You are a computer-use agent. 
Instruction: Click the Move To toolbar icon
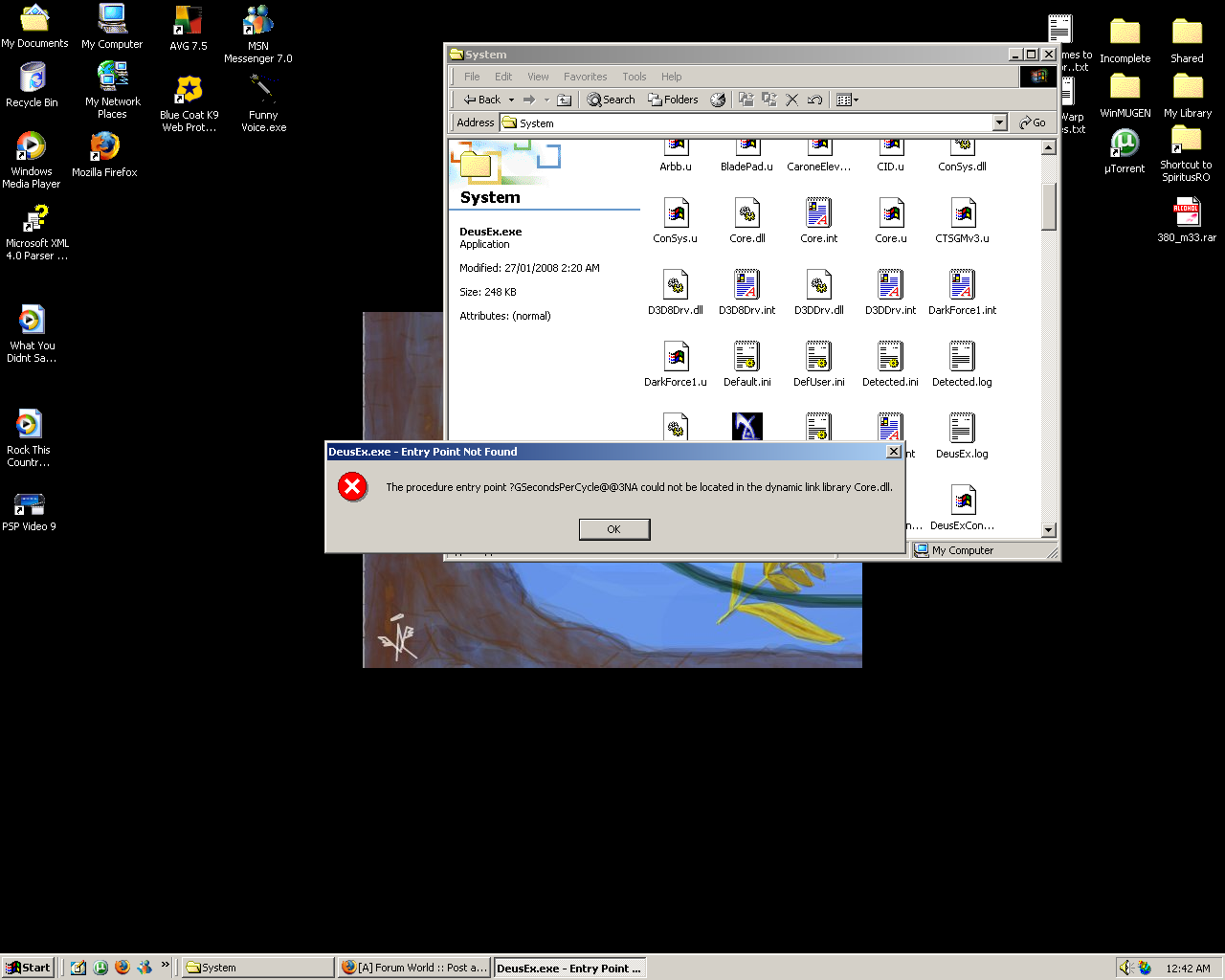click(746, 100)
